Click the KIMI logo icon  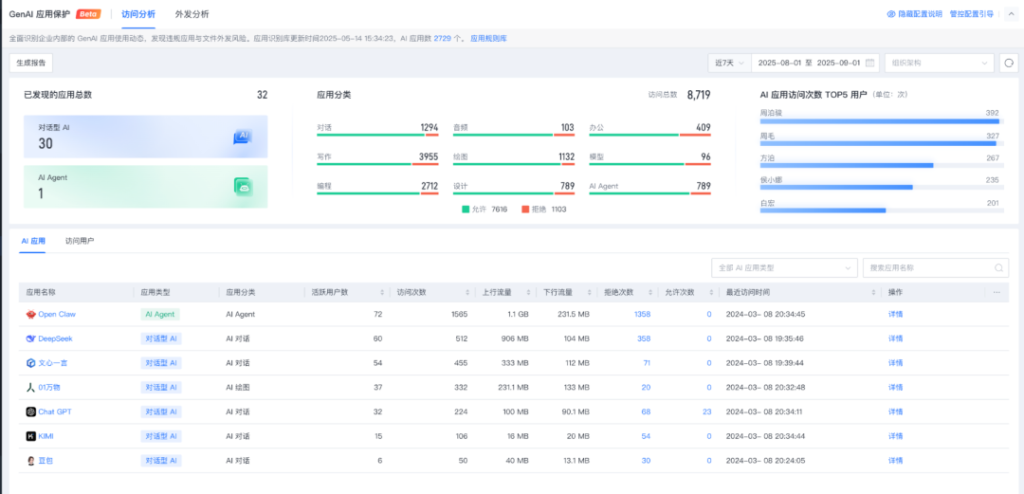click(31, 436)
